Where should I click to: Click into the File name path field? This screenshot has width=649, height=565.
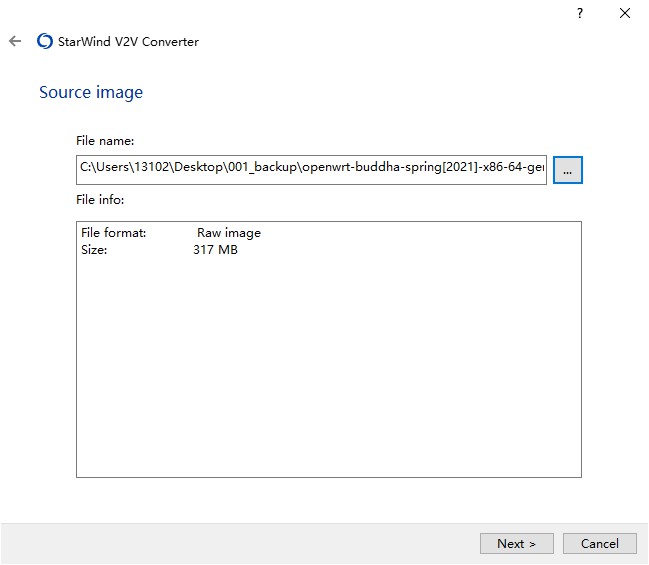tap(311, 170)
